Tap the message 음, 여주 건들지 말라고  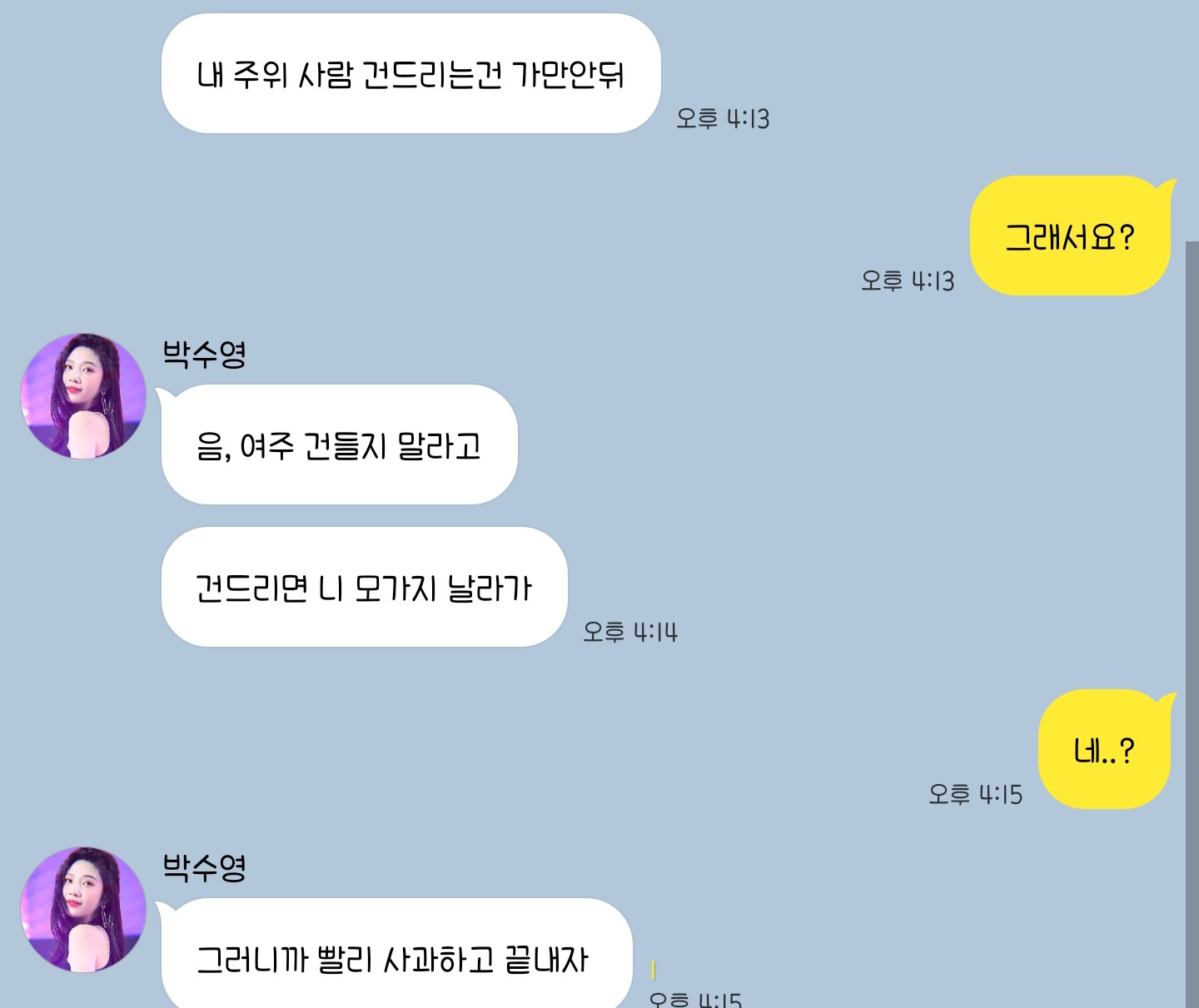pyautogui.click(x=339, y=444)
